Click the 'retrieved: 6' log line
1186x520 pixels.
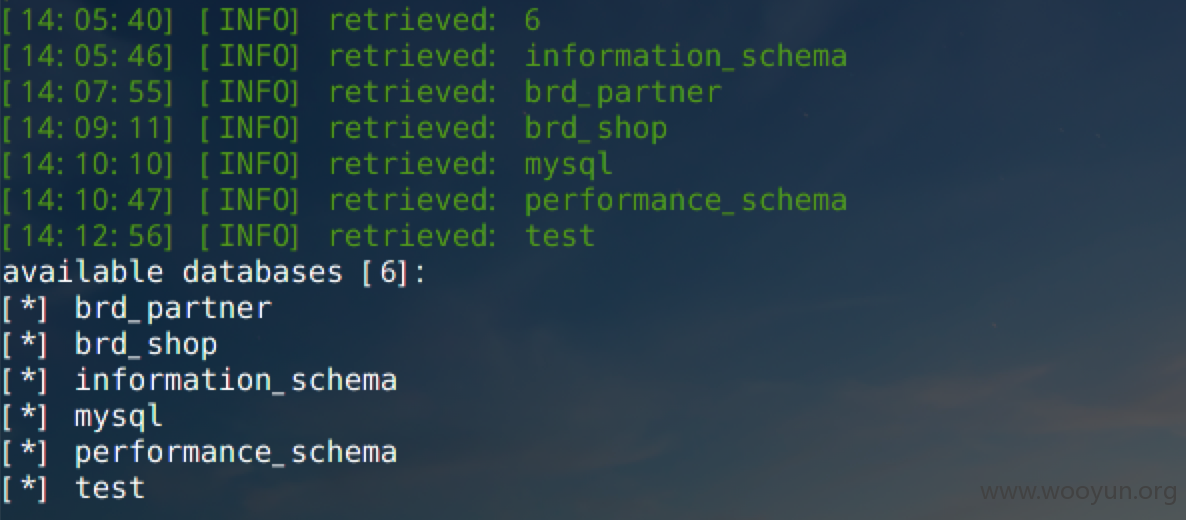point(270,21)
